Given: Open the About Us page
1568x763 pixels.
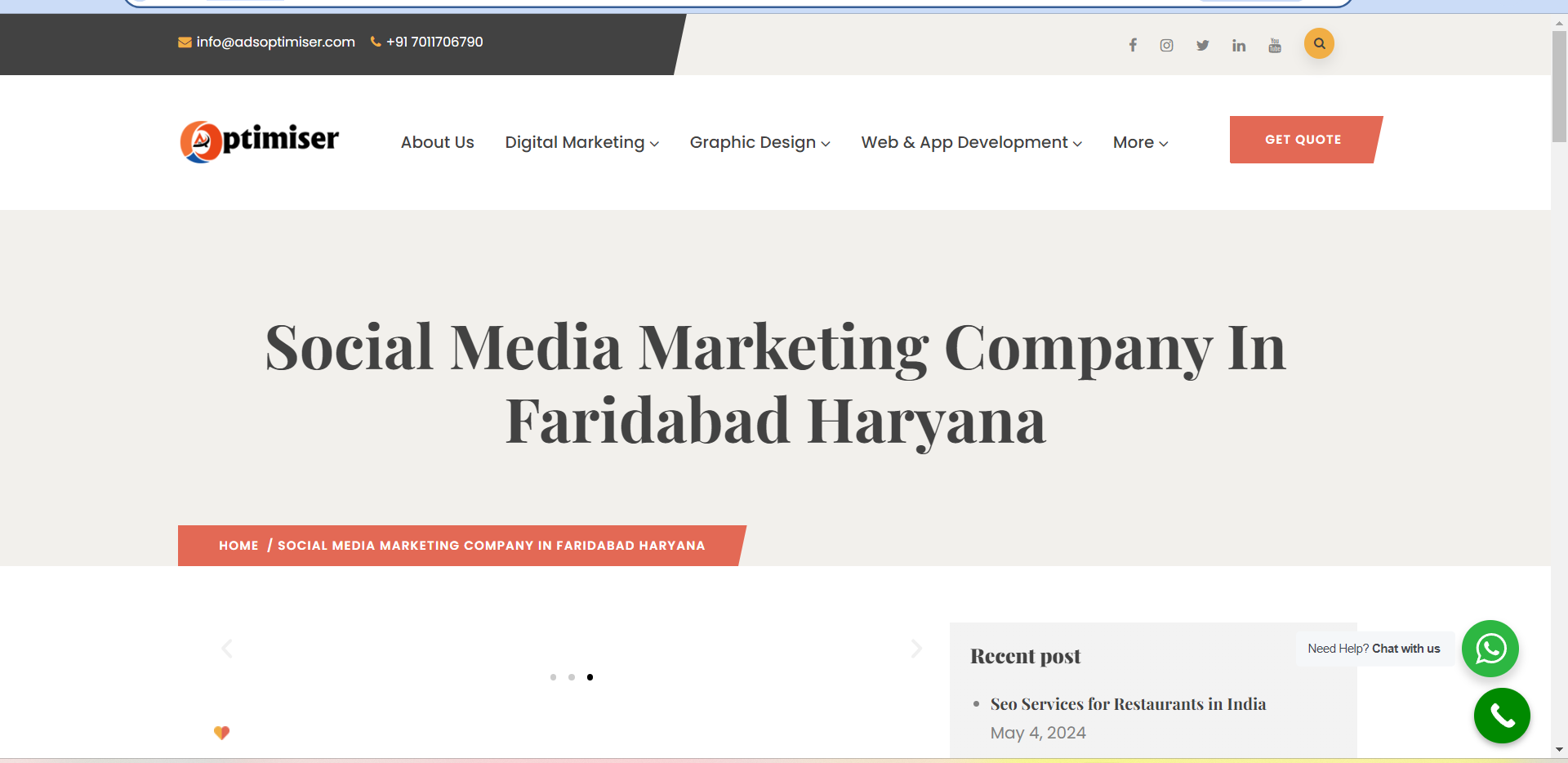Looking at the screenshot, I should 437,142.
